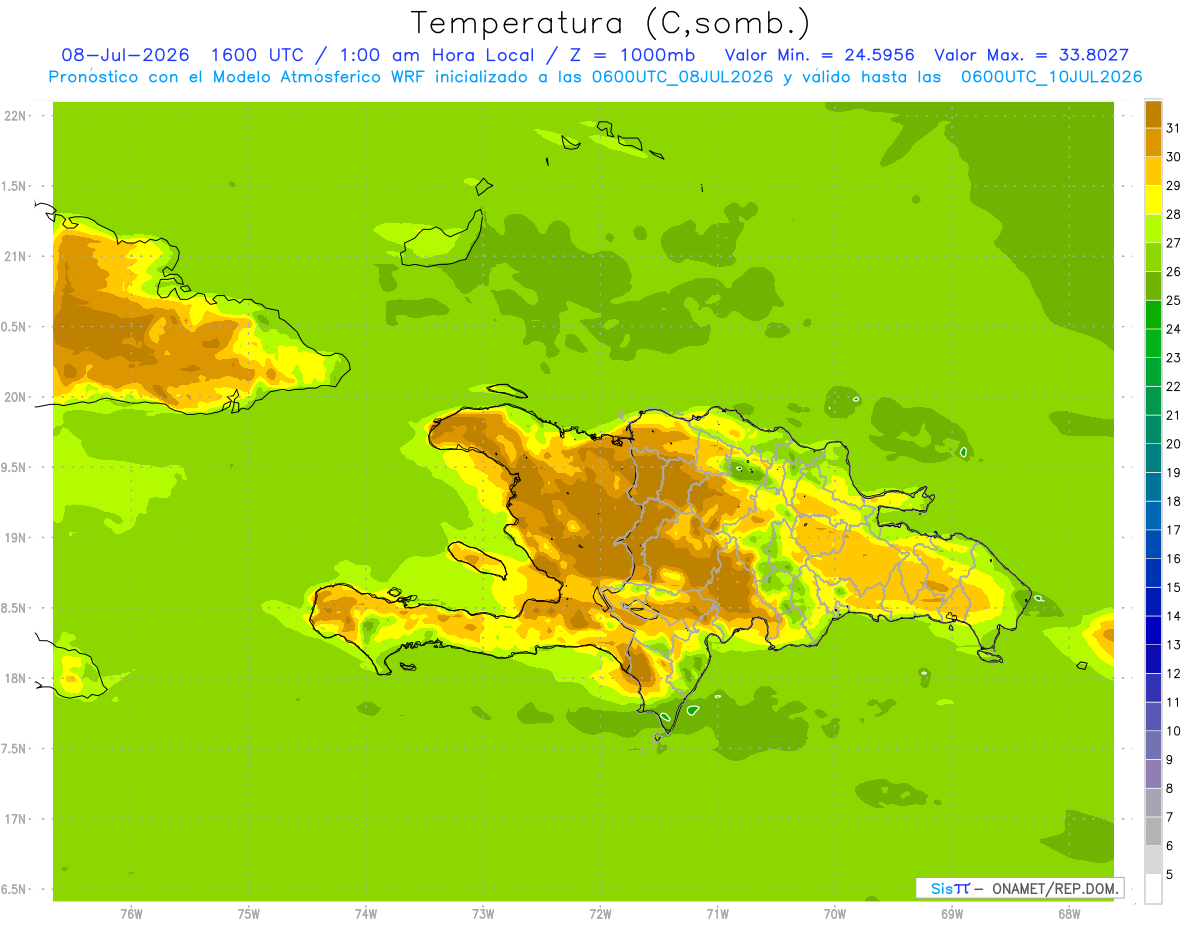Click the "70W" longitude axis label
The image size is (1200, 927).
(x=835, y=914)
